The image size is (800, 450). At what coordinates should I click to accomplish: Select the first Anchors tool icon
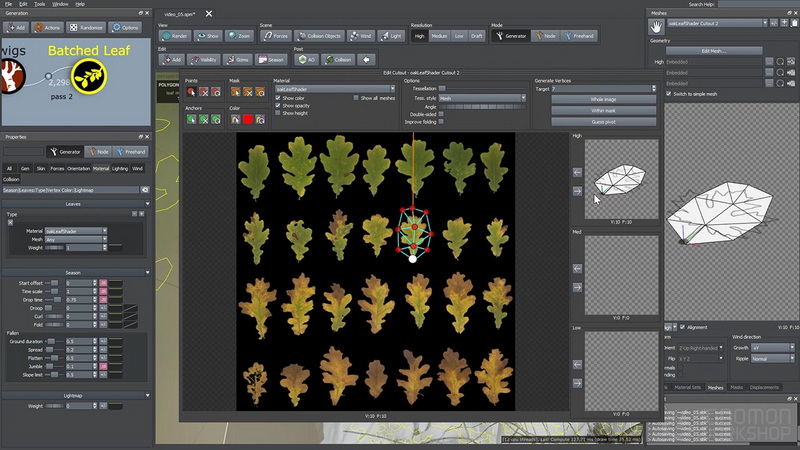191,119
